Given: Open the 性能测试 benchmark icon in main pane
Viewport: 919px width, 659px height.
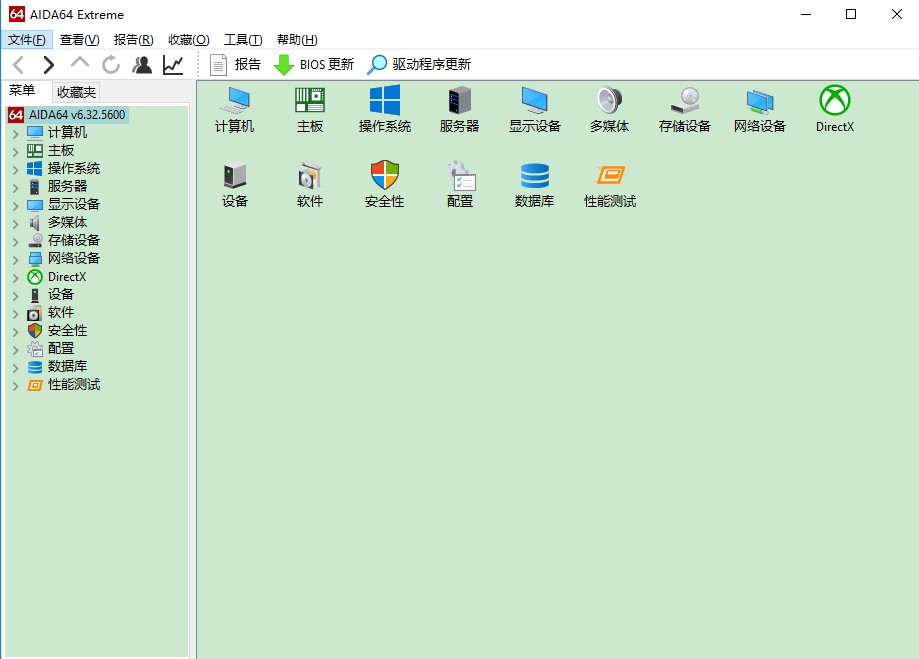Looking at the screenshot, I should coord(610,185).
